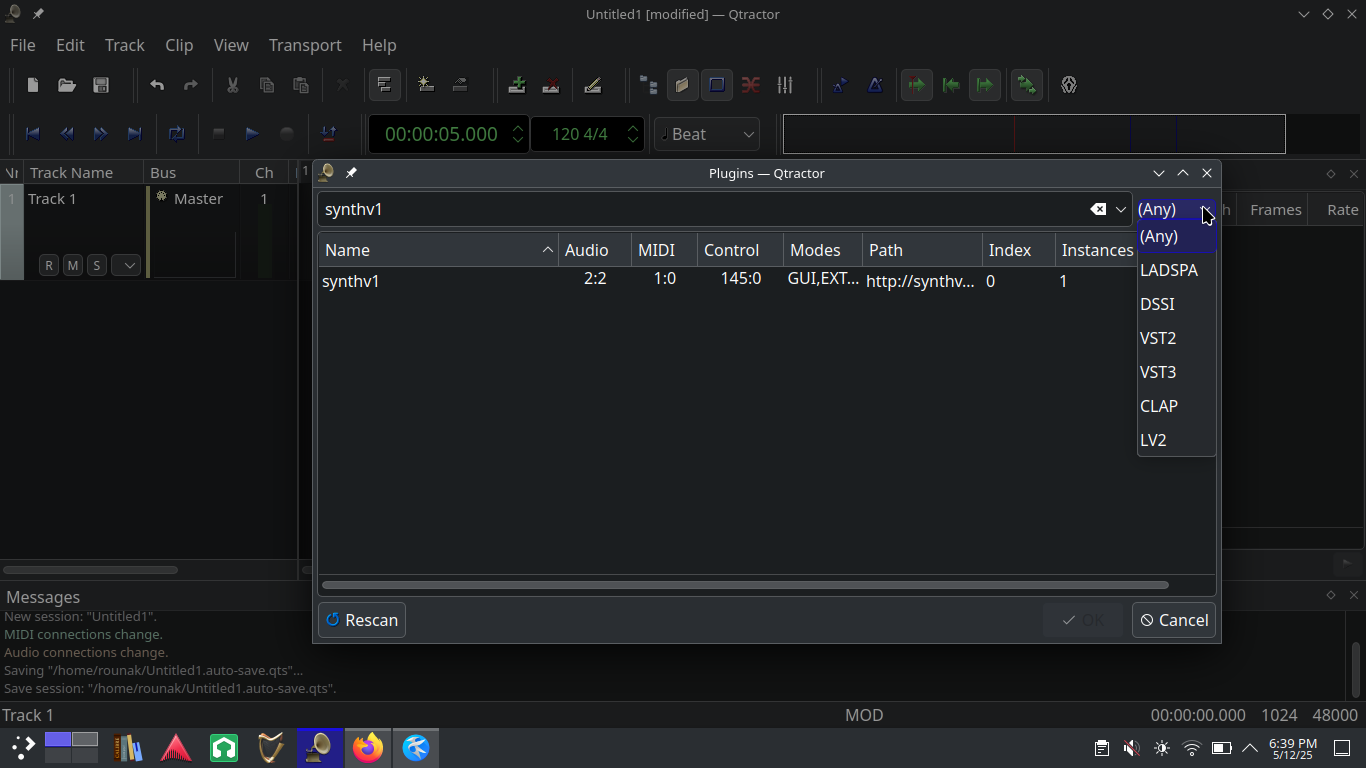Click the Modes column header
Image resolution: width=1366 pixels, height=768 pixels.
pos(823,250)
